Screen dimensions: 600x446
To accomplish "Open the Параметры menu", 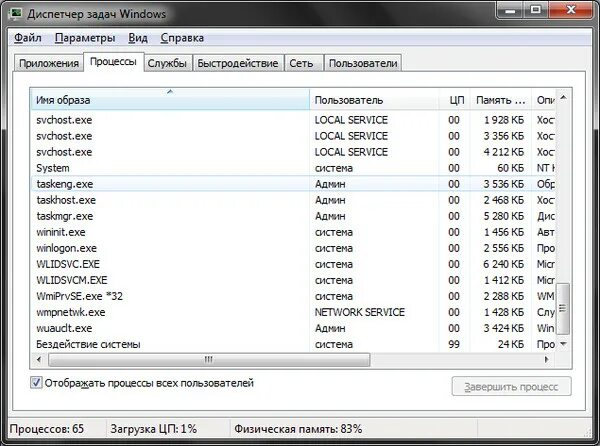I will pyautogui.click(x=85, y=38).
